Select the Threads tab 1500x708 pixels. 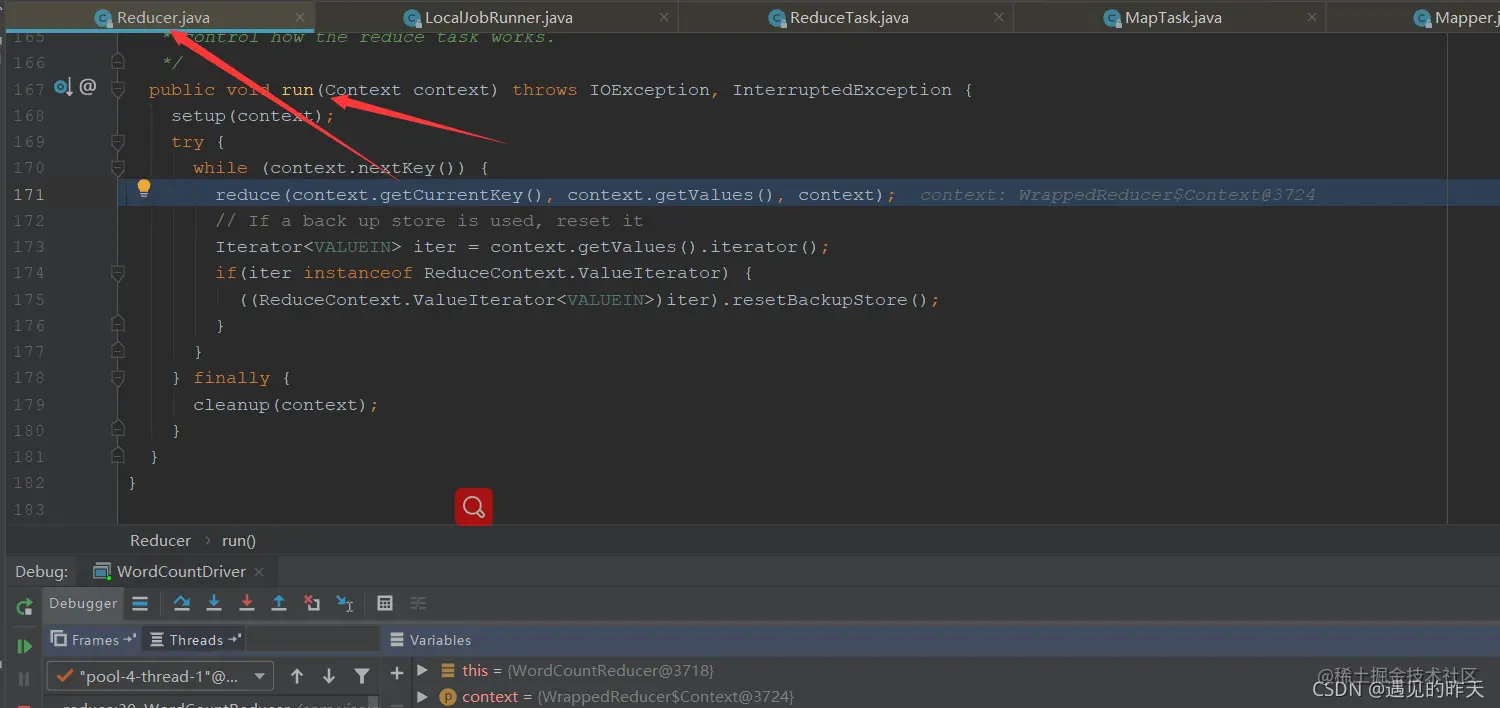coord(195,640)
